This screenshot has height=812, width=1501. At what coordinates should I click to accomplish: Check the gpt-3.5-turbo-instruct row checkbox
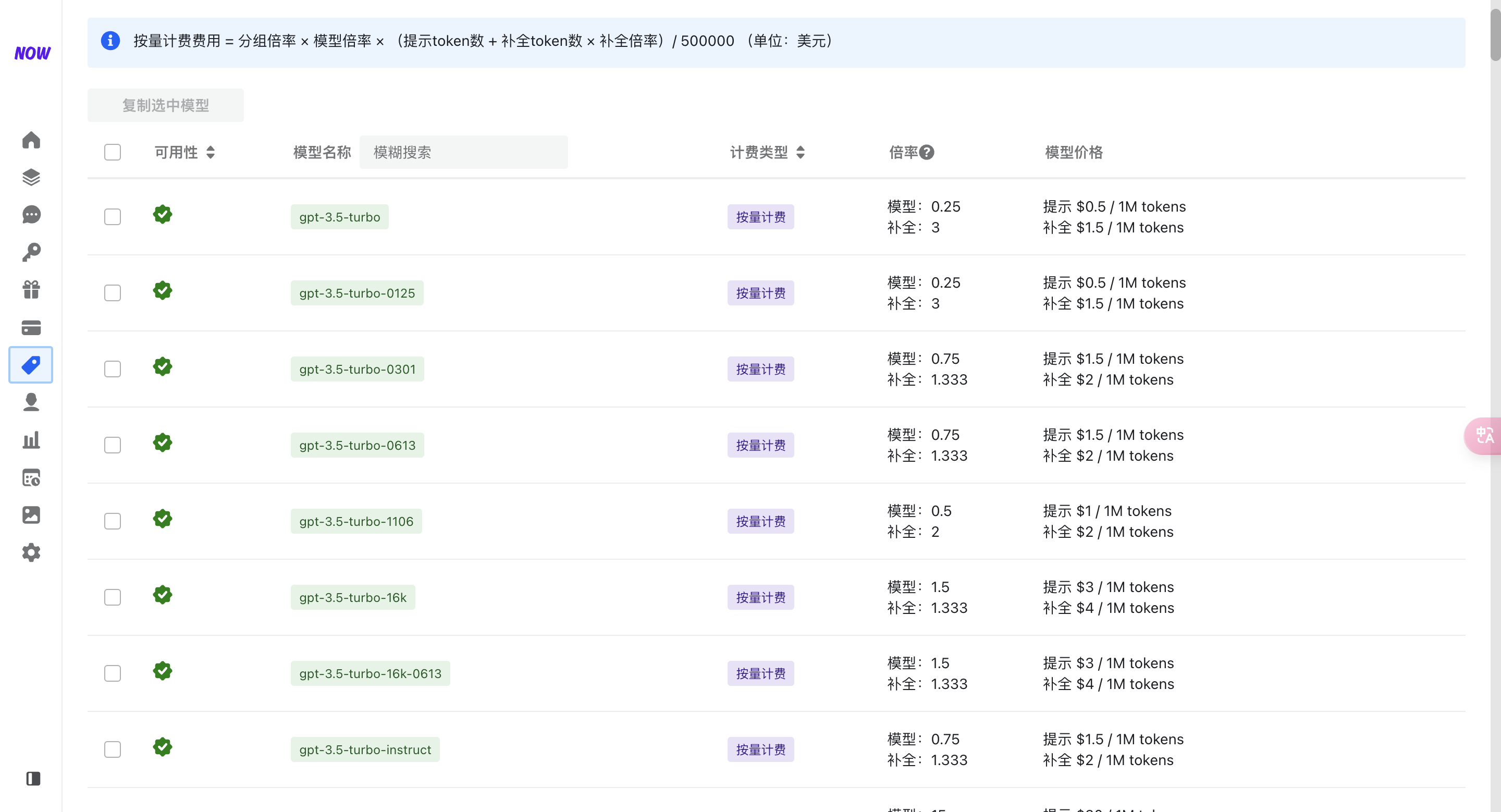[113, 749]
